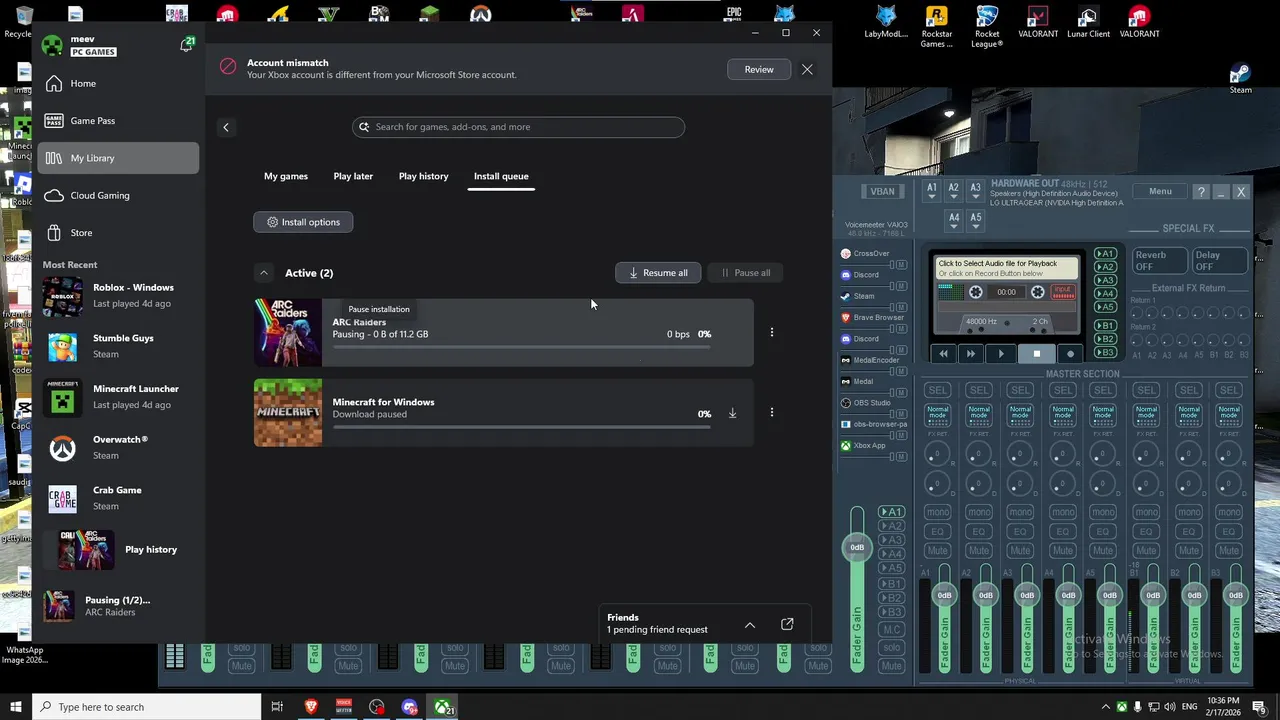Toggle cassette output B1 in Voicemeeter
The image size is (1280, 720).
(1105, 325)
